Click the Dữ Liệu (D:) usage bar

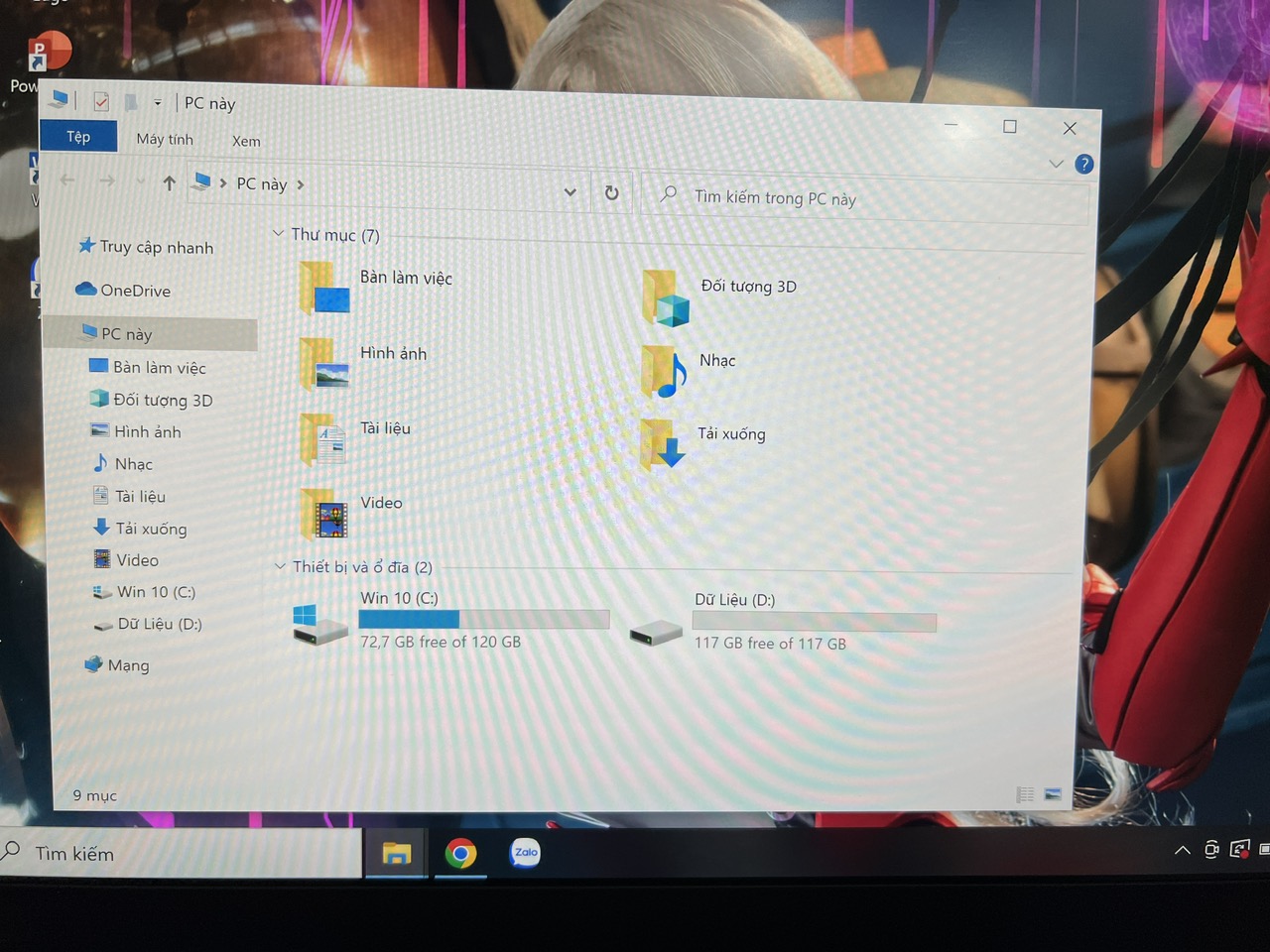coord(815,622)
